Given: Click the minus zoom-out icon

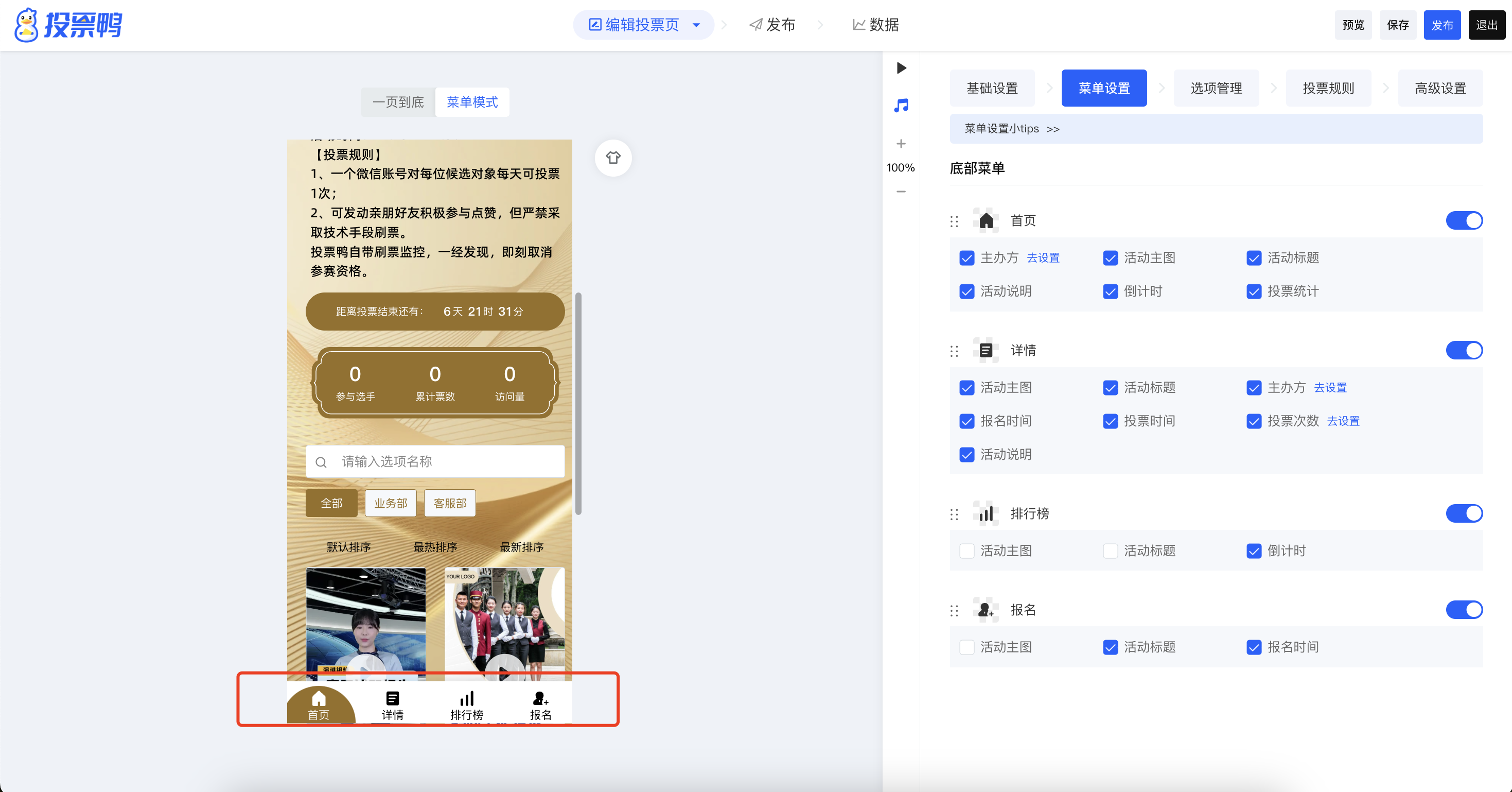Looking at the screenshot, I should pyautogui.click(x=901, y=192).
